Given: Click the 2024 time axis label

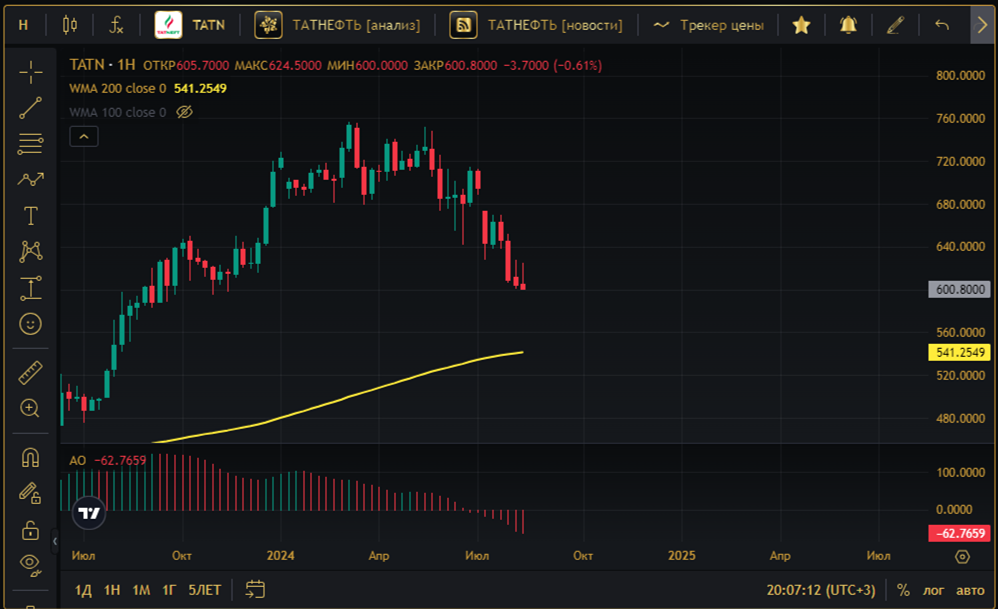Looking at the screenshot, I should tap(281, 556).
